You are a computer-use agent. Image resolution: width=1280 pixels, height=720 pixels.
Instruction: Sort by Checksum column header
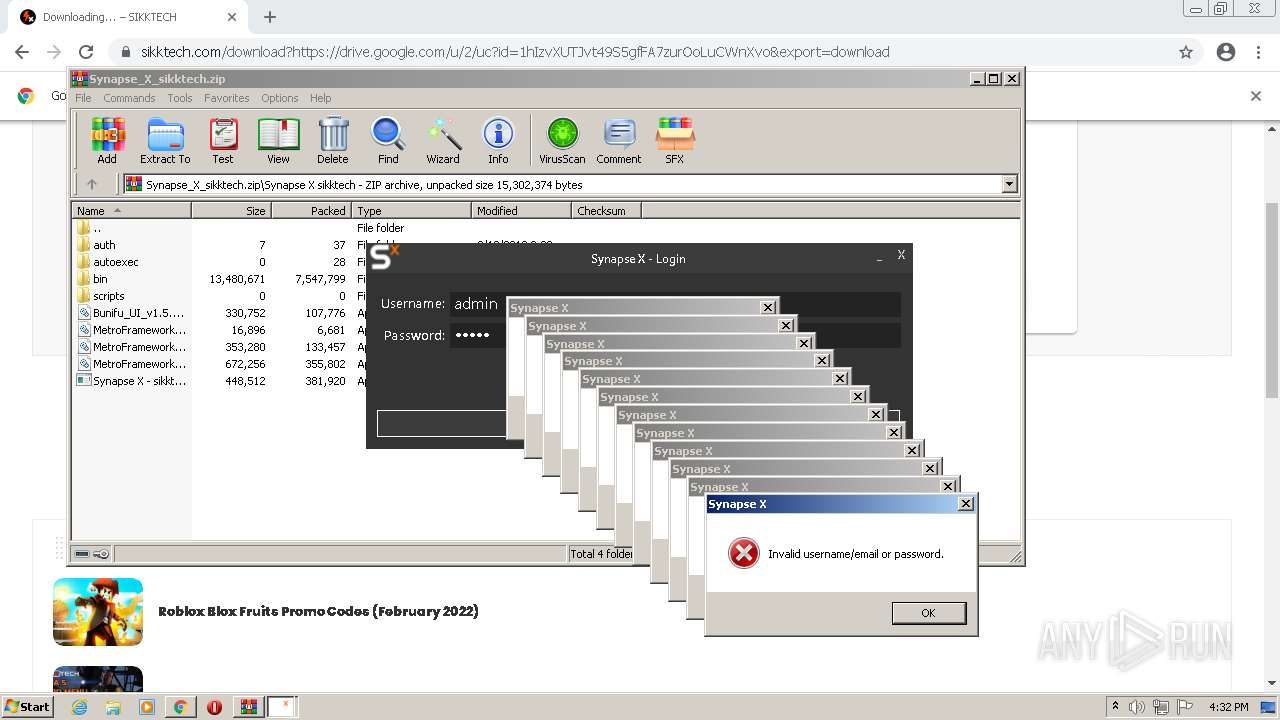606,211
